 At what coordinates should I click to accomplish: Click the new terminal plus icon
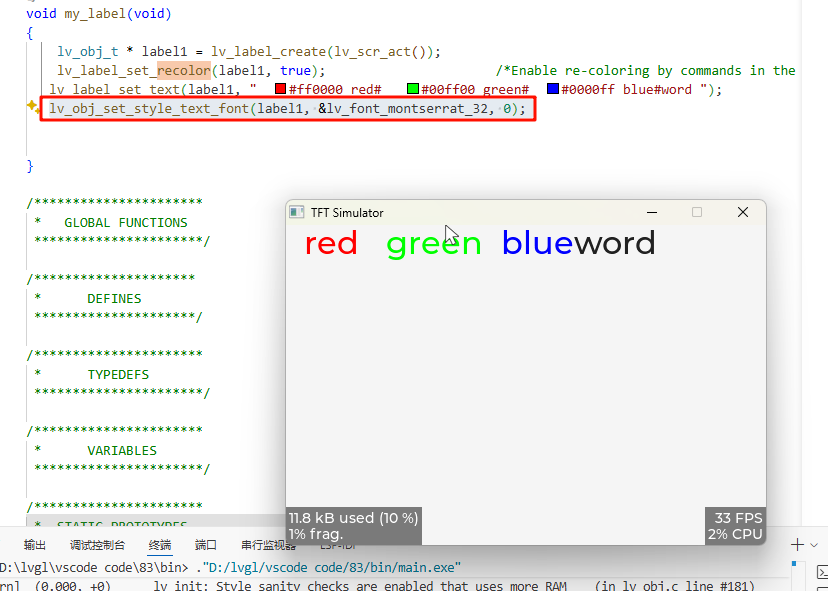[797, 545]
